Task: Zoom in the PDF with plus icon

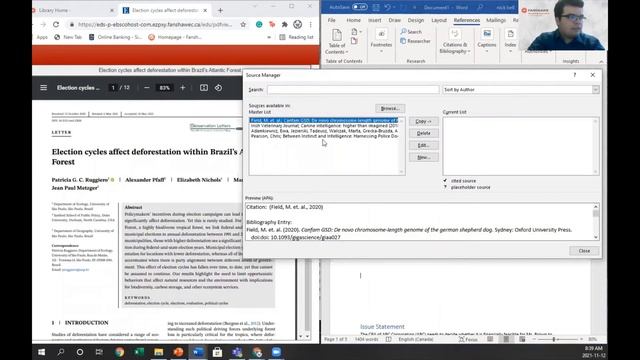Action: (182, 88)
